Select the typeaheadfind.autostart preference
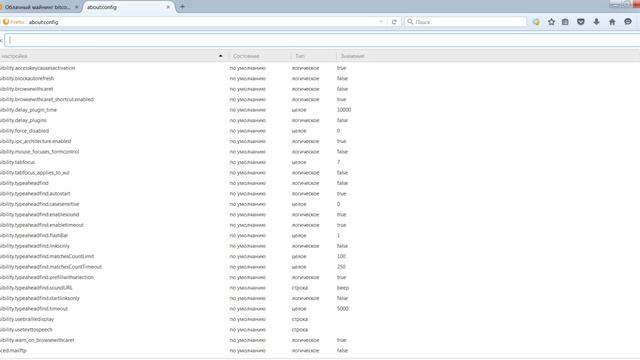640x360 pixels. (x=35, y=193)
